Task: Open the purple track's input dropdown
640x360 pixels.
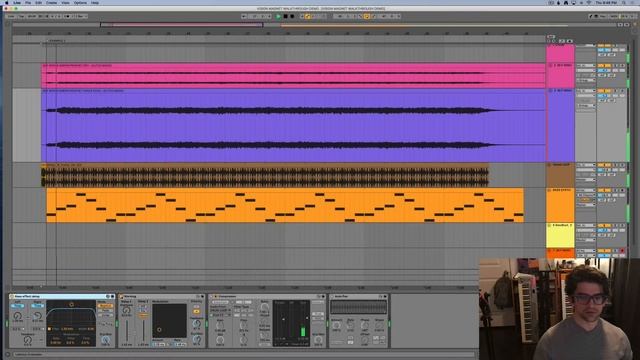Action: pos(585,91)
